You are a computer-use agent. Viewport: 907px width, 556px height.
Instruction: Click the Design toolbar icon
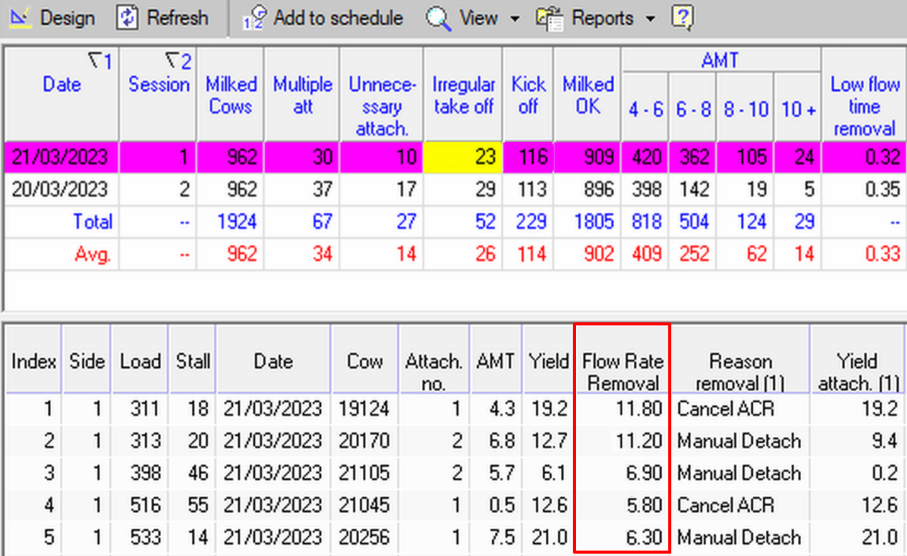tap(19, 18)
